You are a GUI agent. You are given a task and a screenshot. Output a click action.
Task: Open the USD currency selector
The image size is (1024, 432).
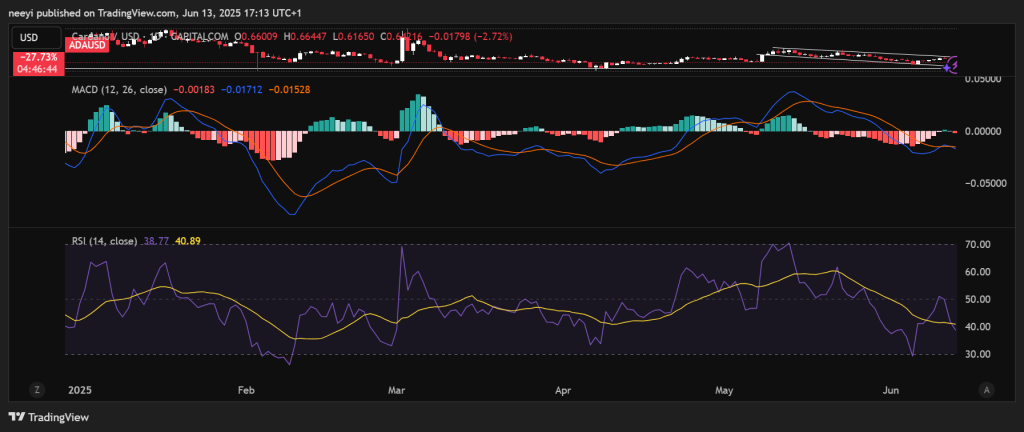click(x=32, y=38)
